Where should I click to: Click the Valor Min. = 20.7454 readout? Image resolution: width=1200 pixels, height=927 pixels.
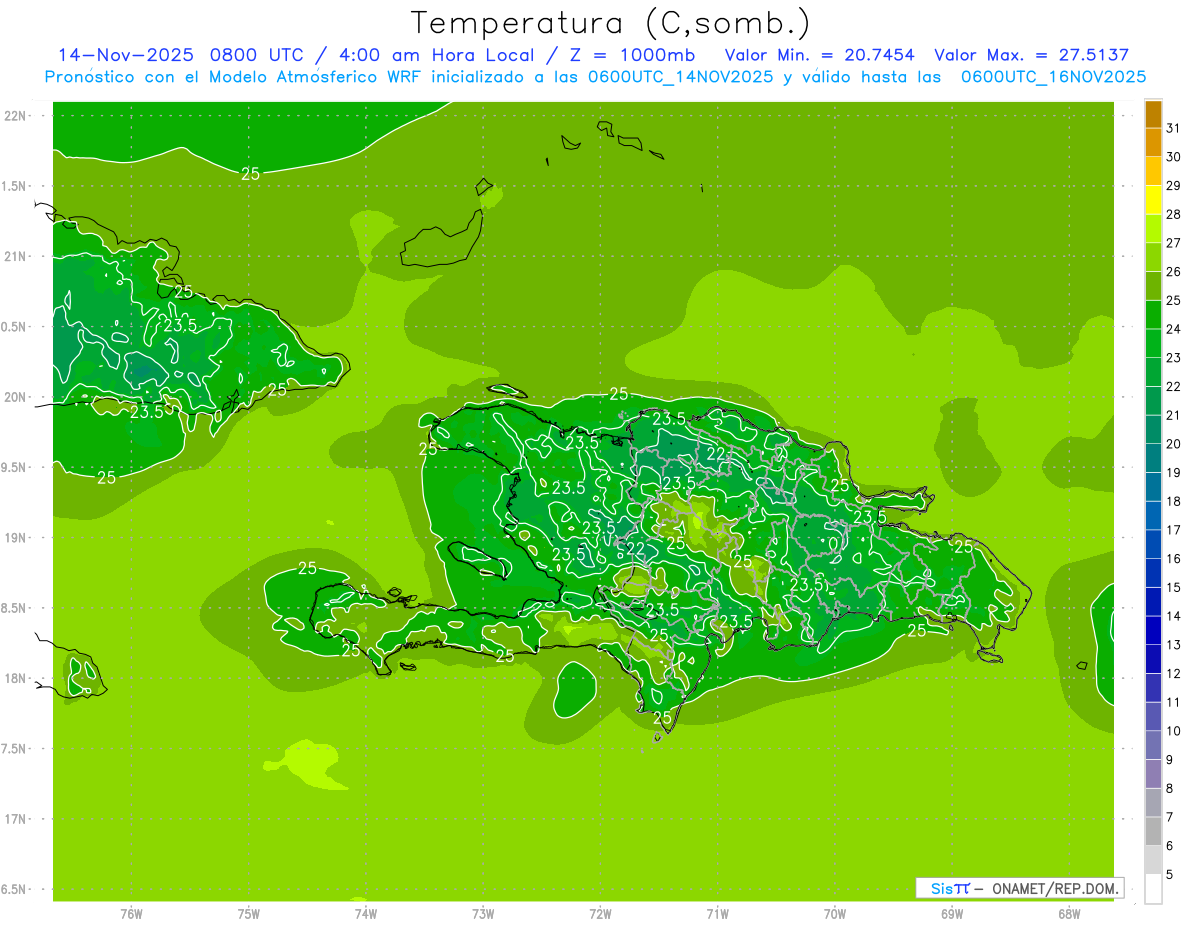click(x=819, y=55)
